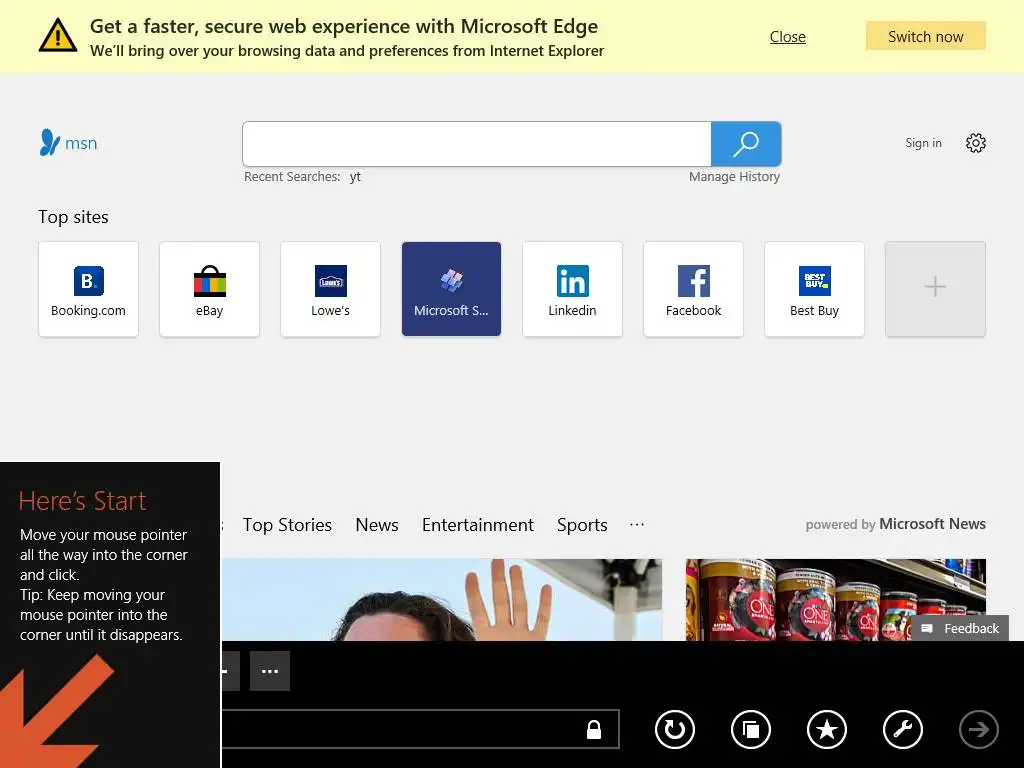Click the forward arrow button
This screenshot has width=1024, height=768.
click(x=978, y=729)
